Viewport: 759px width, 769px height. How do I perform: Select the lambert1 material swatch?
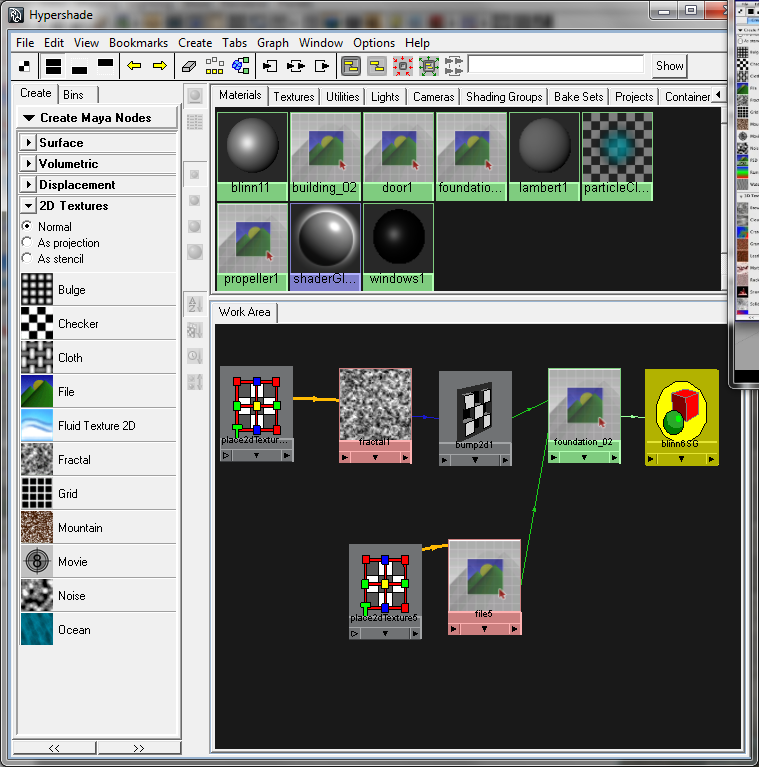pos(544,156)
